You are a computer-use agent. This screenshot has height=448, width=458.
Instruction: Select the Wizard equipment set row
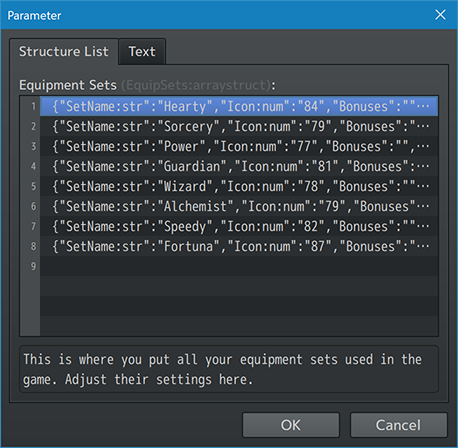pyautogui.click(x=239, y=186)
